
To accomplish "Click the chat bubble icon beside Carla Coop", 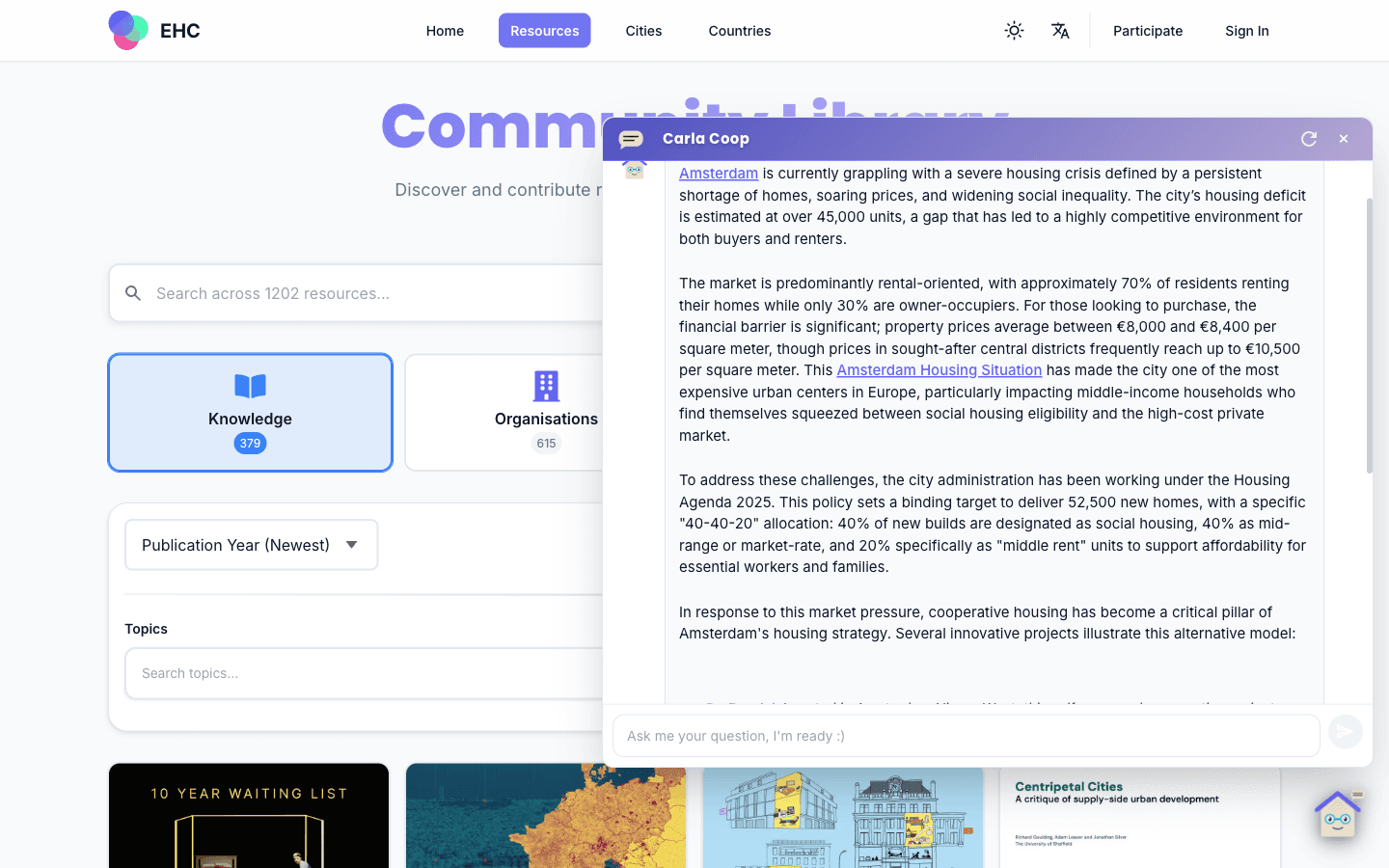I will click(x=632, y=138).
